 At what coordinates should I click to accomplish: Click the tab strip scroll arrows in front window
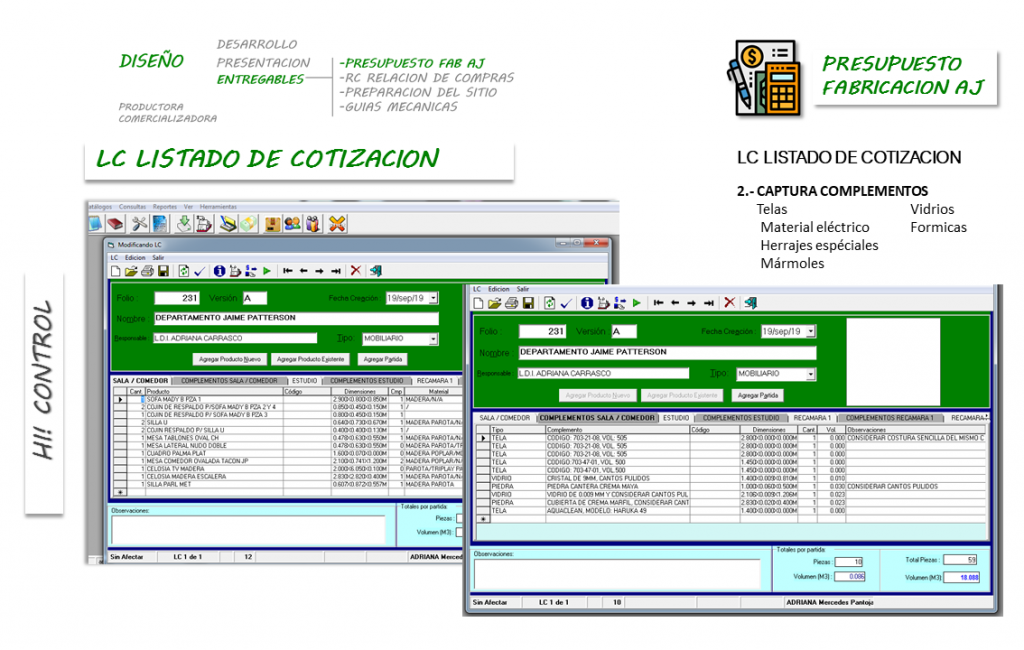[985, 417]
